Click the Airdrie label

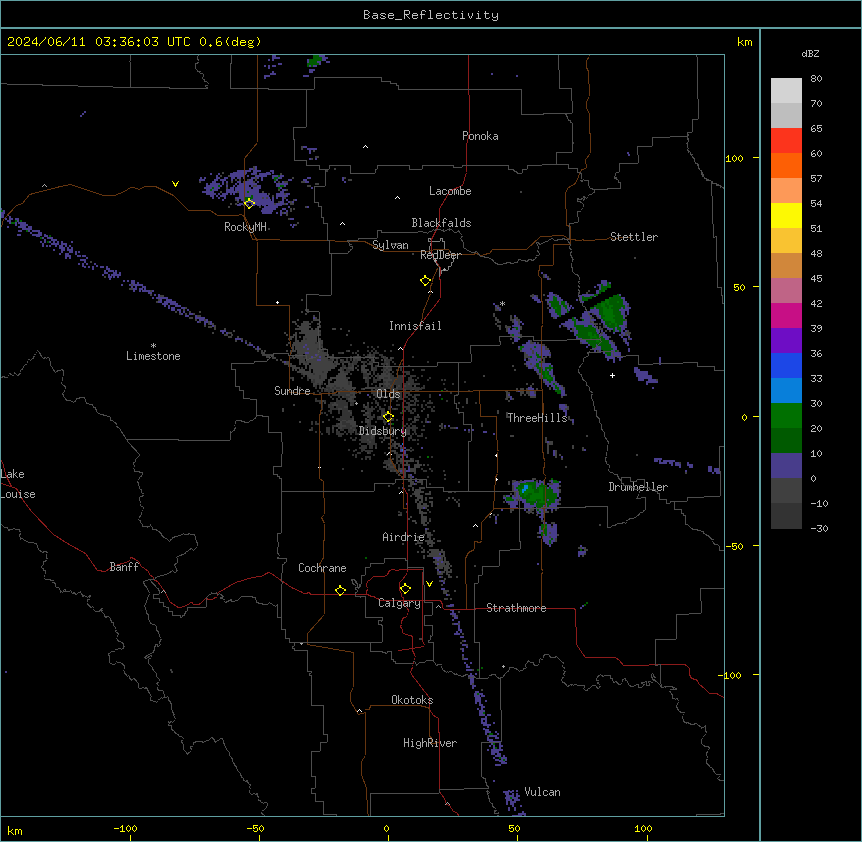point(403,537)
